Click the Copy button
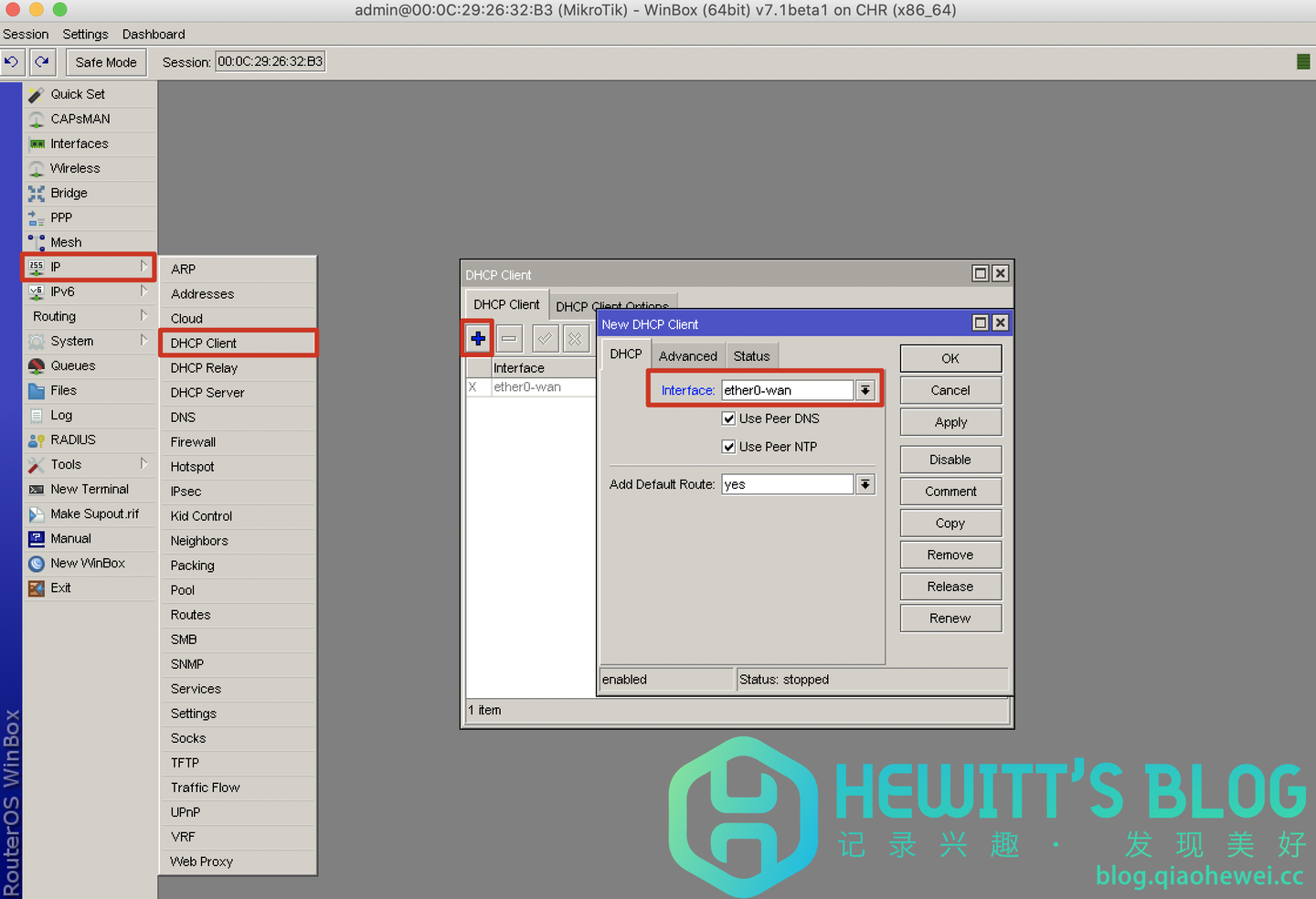Viewport: 1316px width, 899px height. tap(950, 524)
